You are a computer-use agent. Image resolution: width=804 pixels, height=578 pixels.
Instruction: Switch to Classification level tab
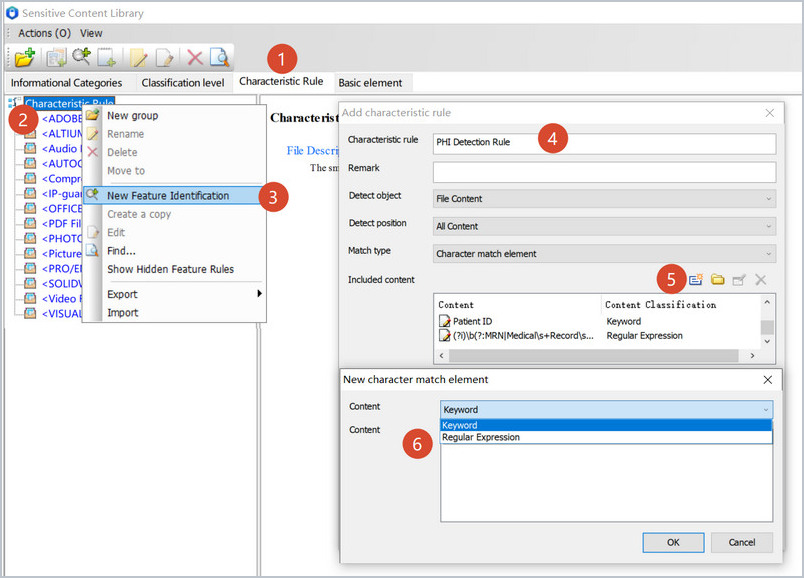(183, 83)
